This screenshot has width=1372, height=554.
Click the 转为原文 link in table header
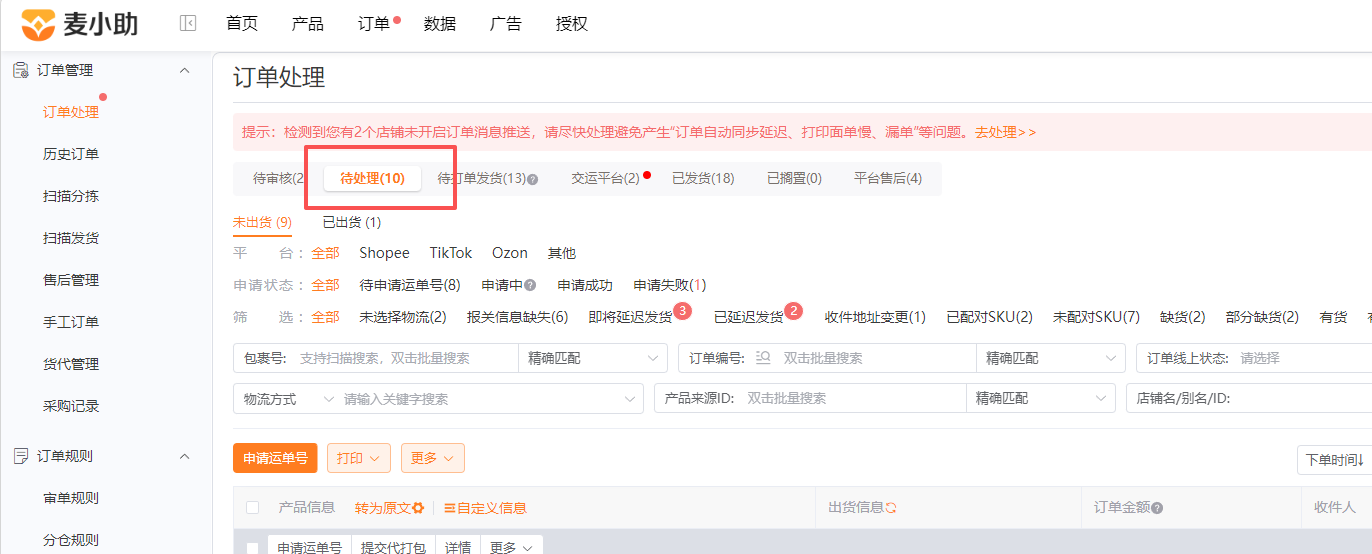[383, 508]
